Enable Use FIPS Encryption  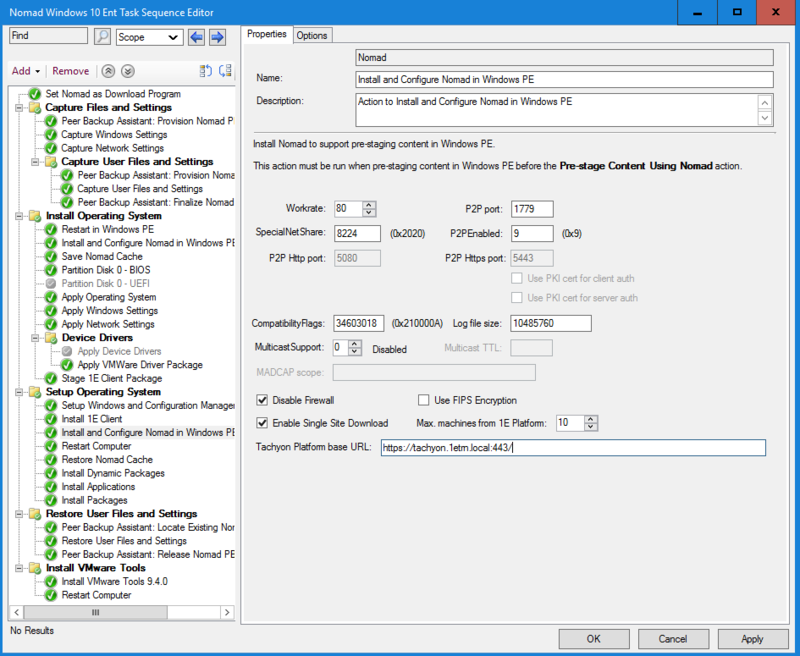(425, 401)
